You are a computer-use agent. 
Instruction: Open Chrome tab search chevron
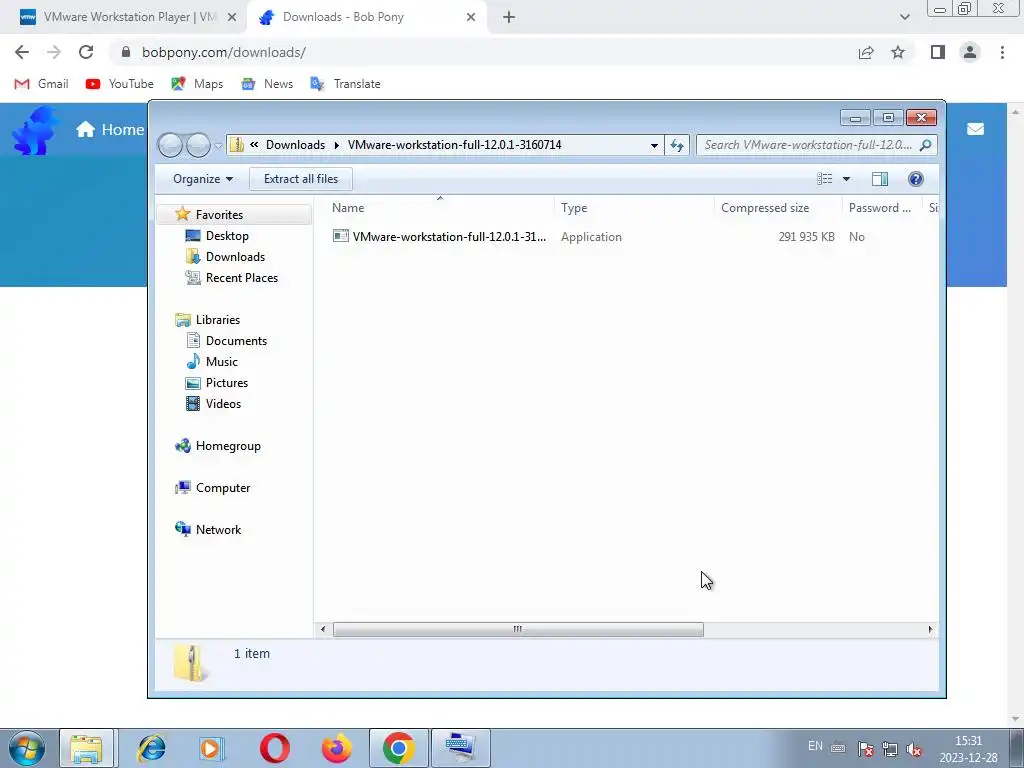pos(904,17)
